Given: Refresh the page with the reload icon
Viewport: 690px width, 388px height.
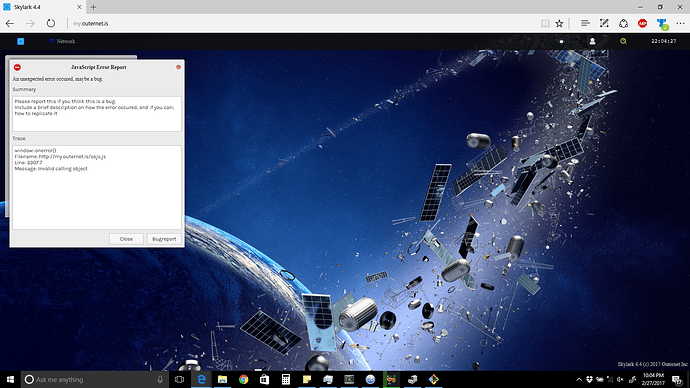Looking at the screenshot, I should coord(51,23).
